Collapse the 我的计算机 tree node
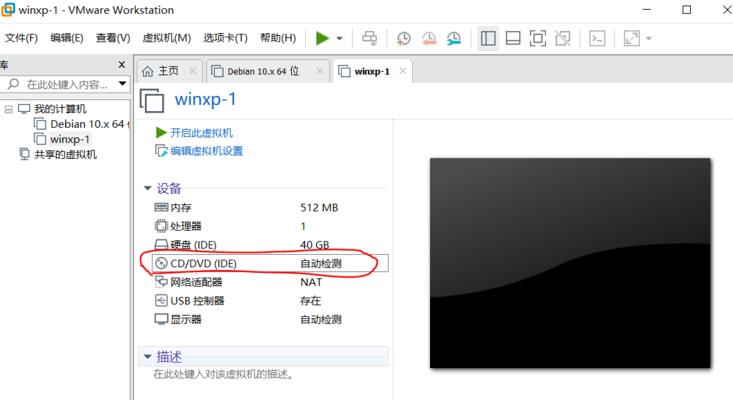Screen dimensions: 733x400 (8, 109)
